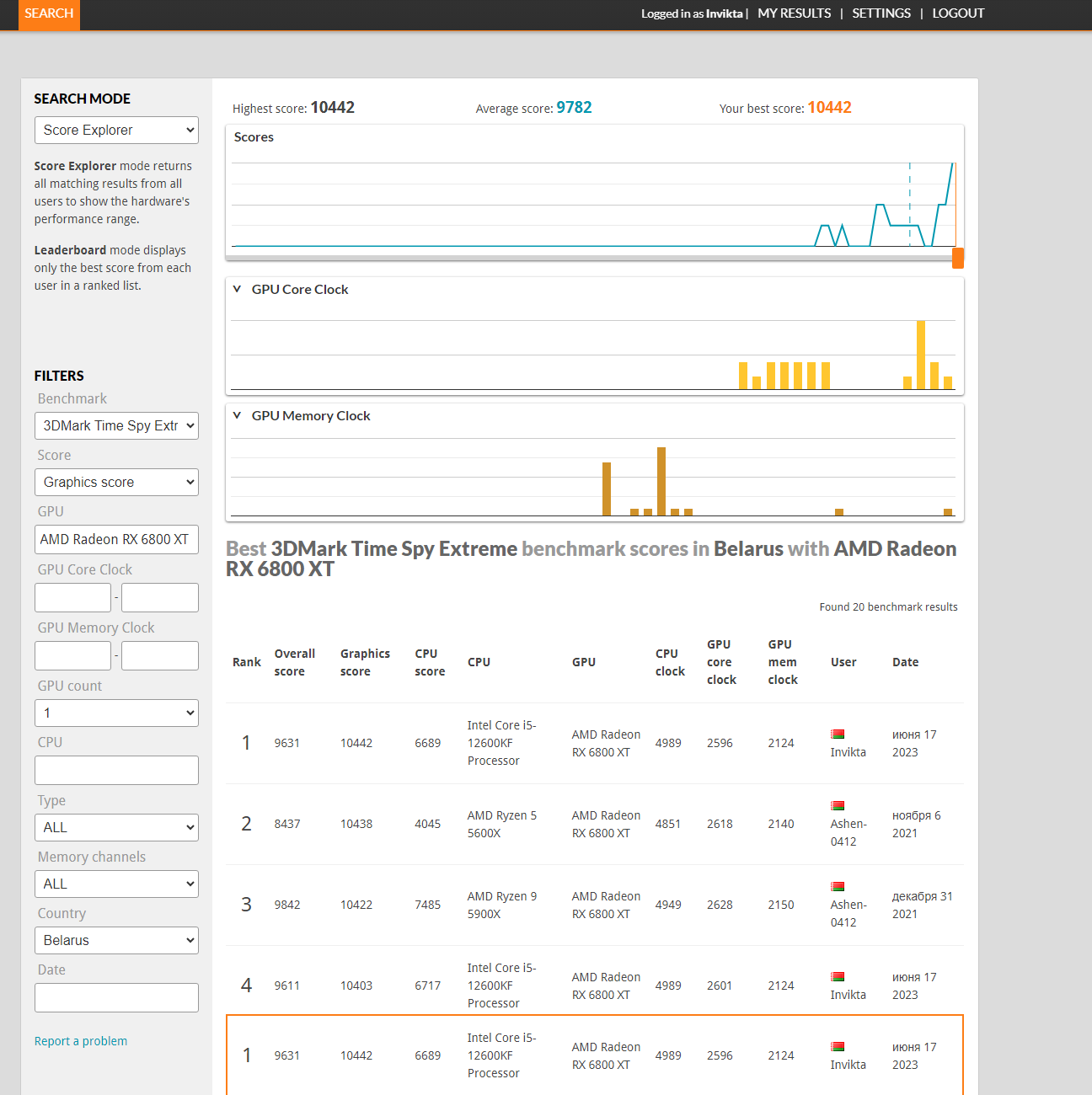The image size is (1092, 1095).
Task: Click the GPU Core Clock minimum field
Action: (x=72, y=597)
